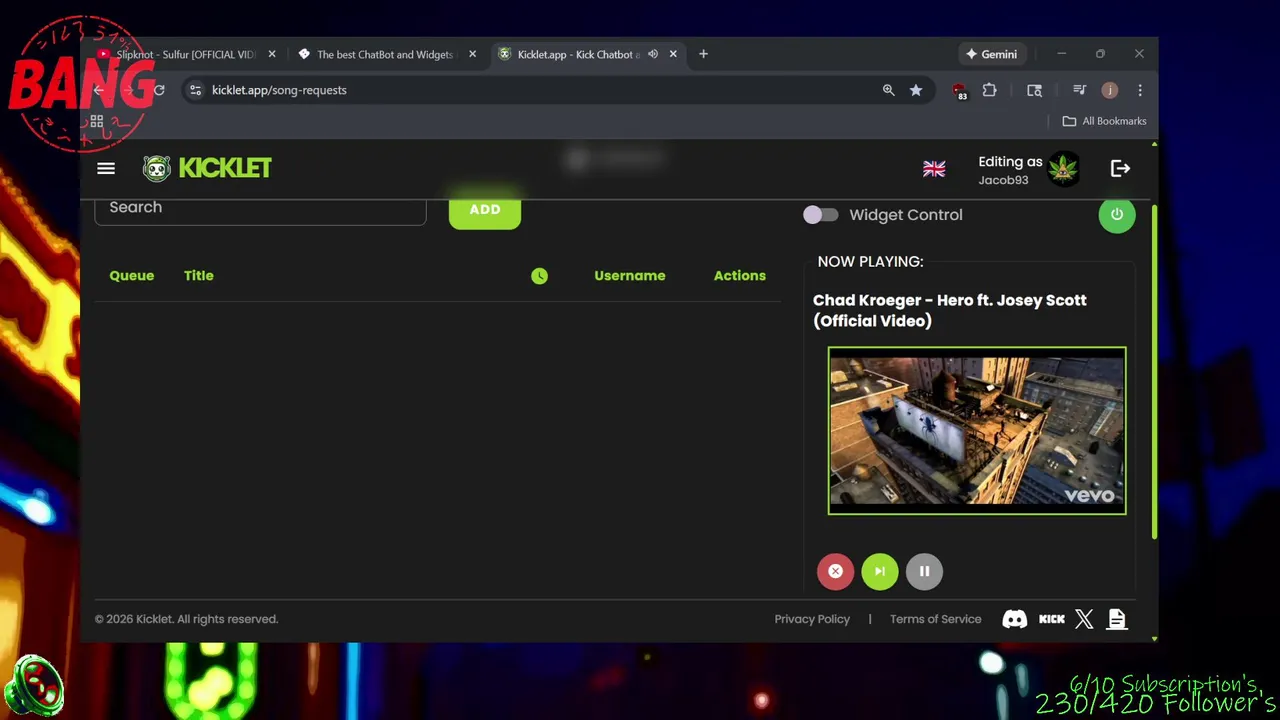Switch to the Slipknot Sulfur tab

point(186,55)
